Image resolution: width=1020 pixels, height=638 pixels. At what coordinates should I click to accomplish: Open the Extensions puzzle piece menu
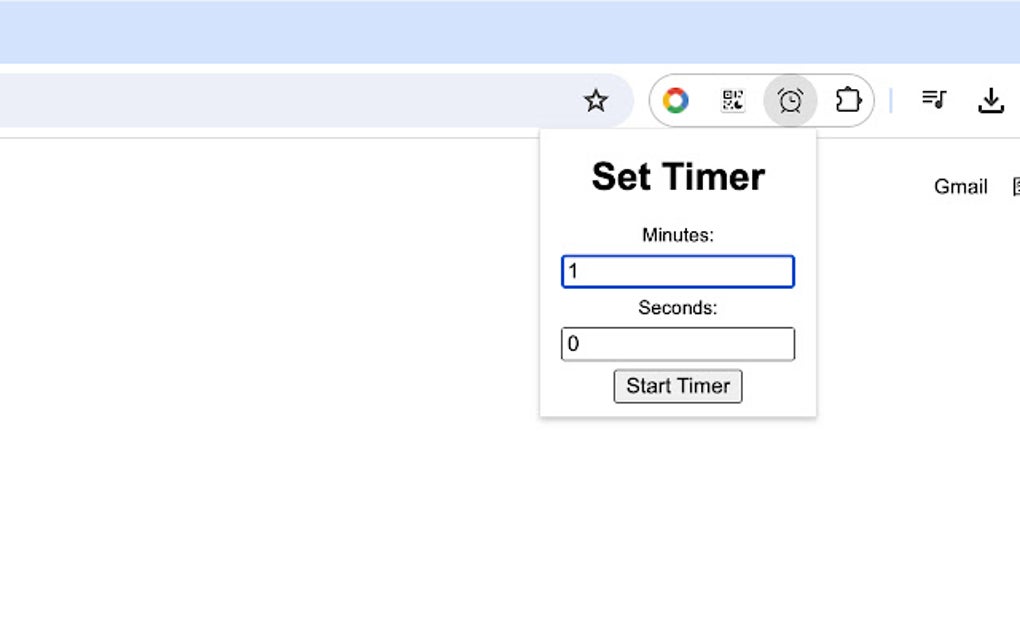coord(849,100)
